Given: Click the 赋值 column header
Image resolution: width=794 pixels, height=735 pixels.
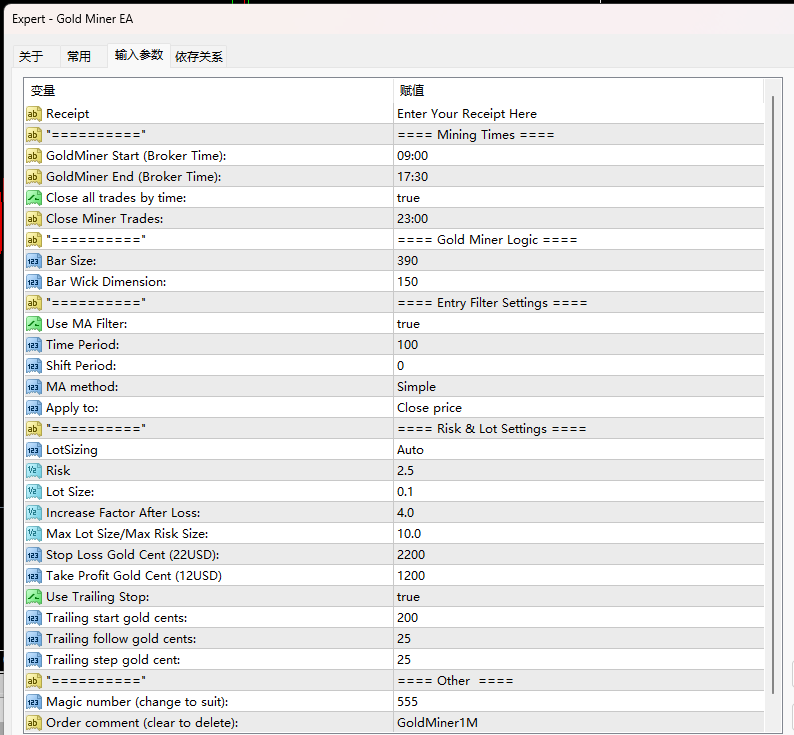Looking at the screenshot, I should pyautogui.click(x=579, y=91).
